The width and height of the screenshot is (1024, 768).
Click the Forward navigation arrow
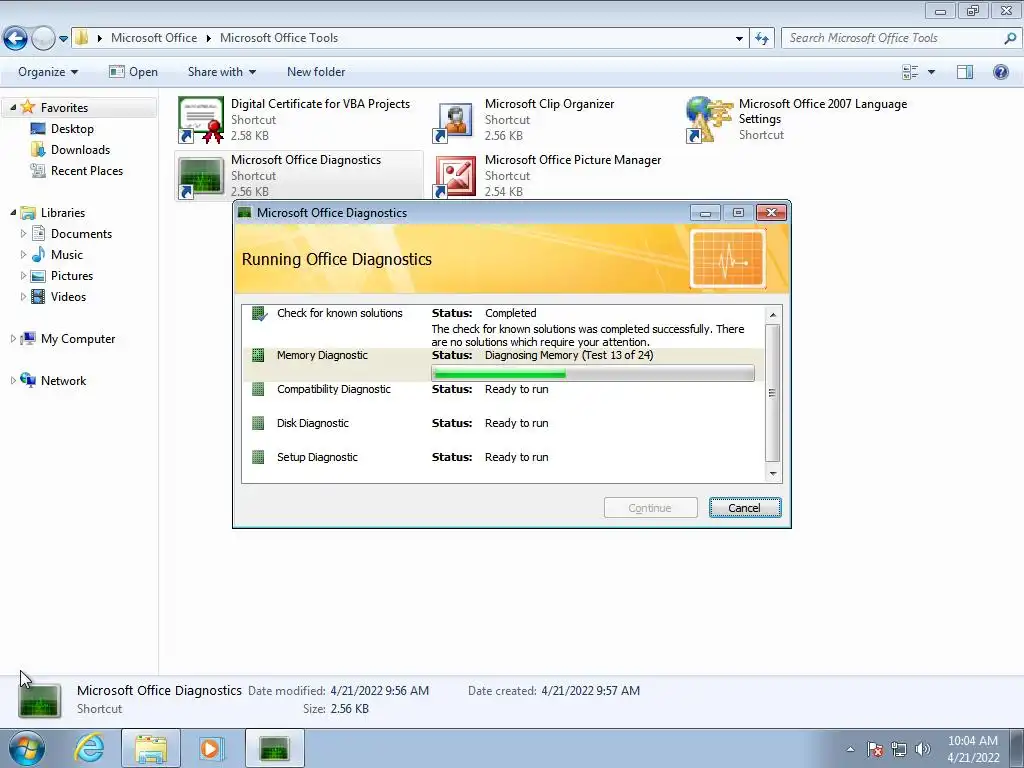pos(43,38)
